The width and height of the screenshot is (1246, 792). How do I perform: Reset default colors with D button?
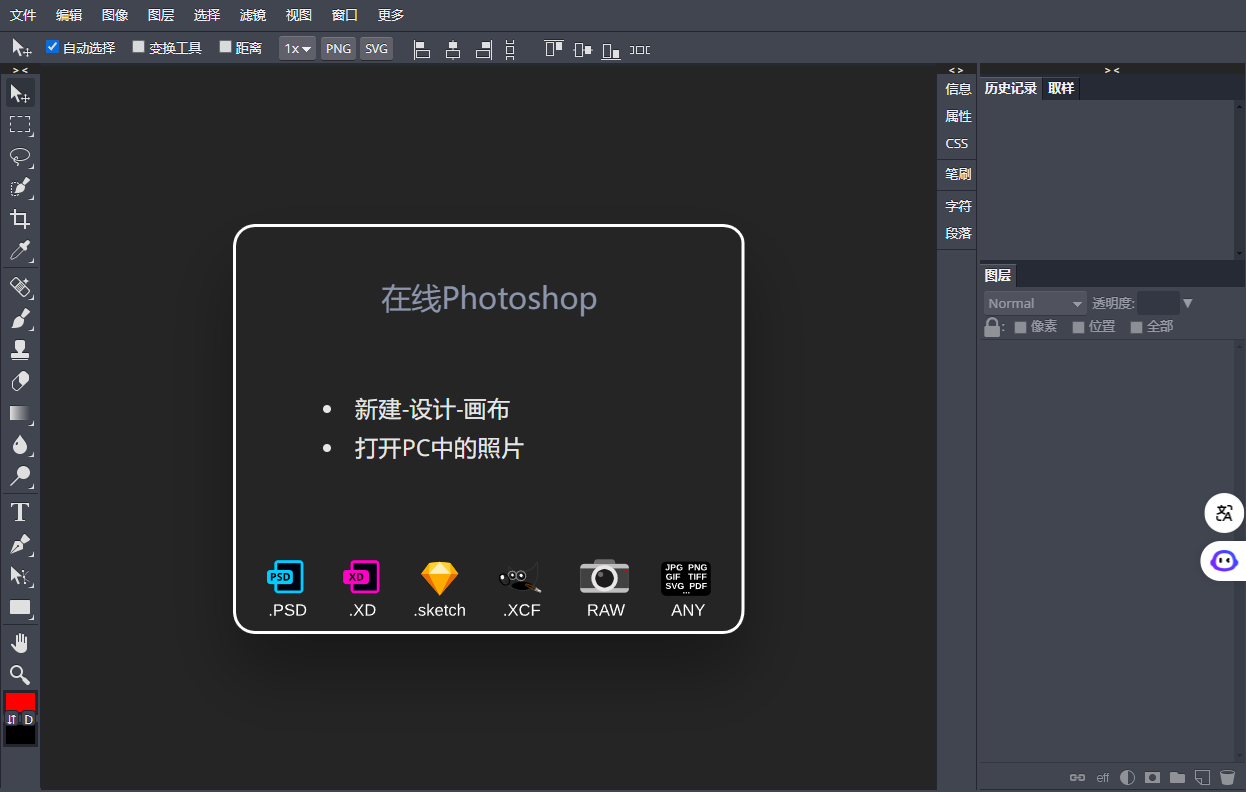29,719
